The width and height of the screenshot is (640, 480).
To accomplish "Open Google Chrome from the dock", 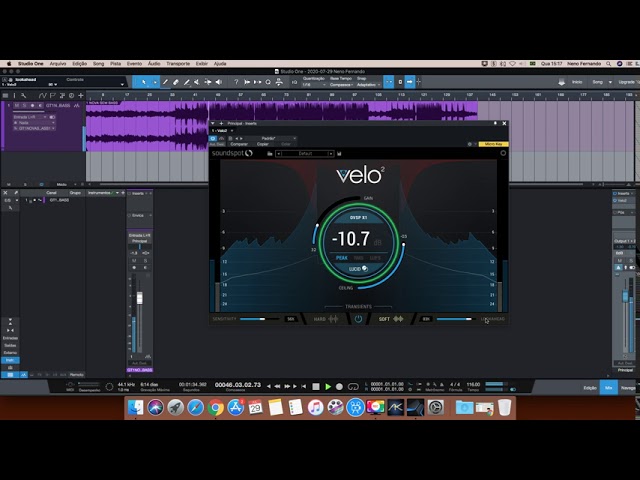I will pyautogui.click(x=216, y=407).
